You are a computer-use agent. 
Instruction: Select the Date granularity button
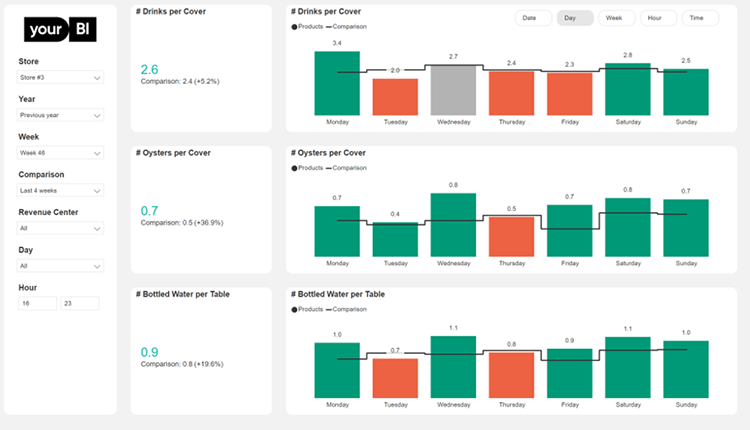click(530, 18)
